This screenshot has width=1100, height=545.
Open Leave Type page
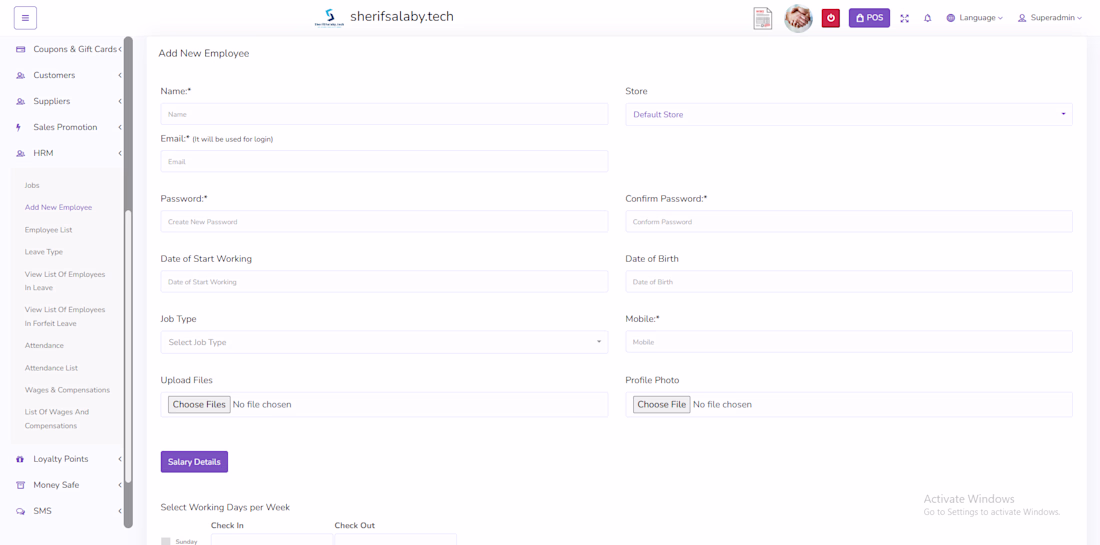tap(44, 251)
